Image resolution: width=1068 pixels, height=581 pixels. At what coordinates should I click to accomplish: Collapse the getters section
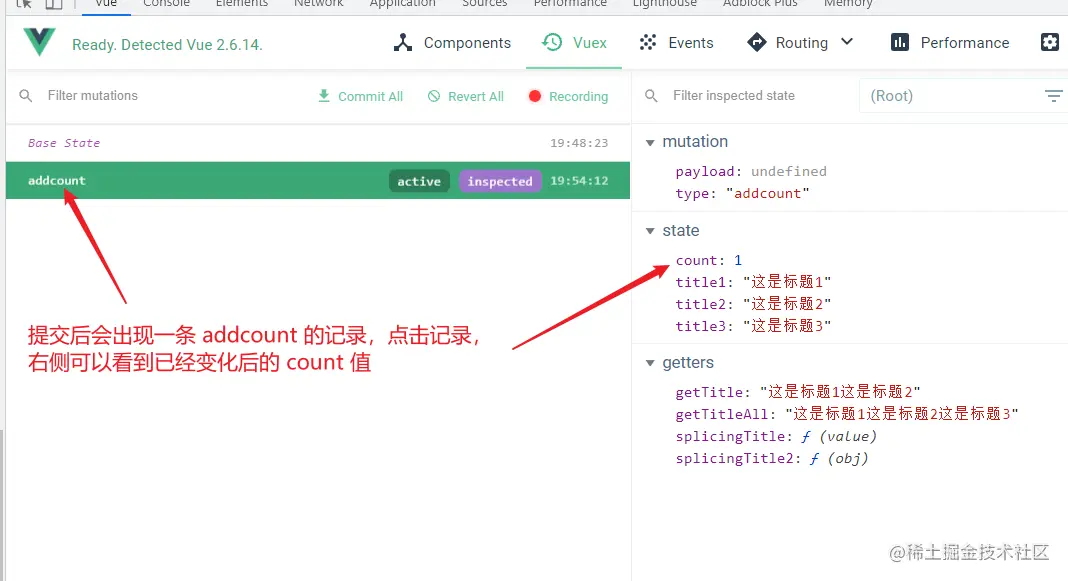click(650, 364)
